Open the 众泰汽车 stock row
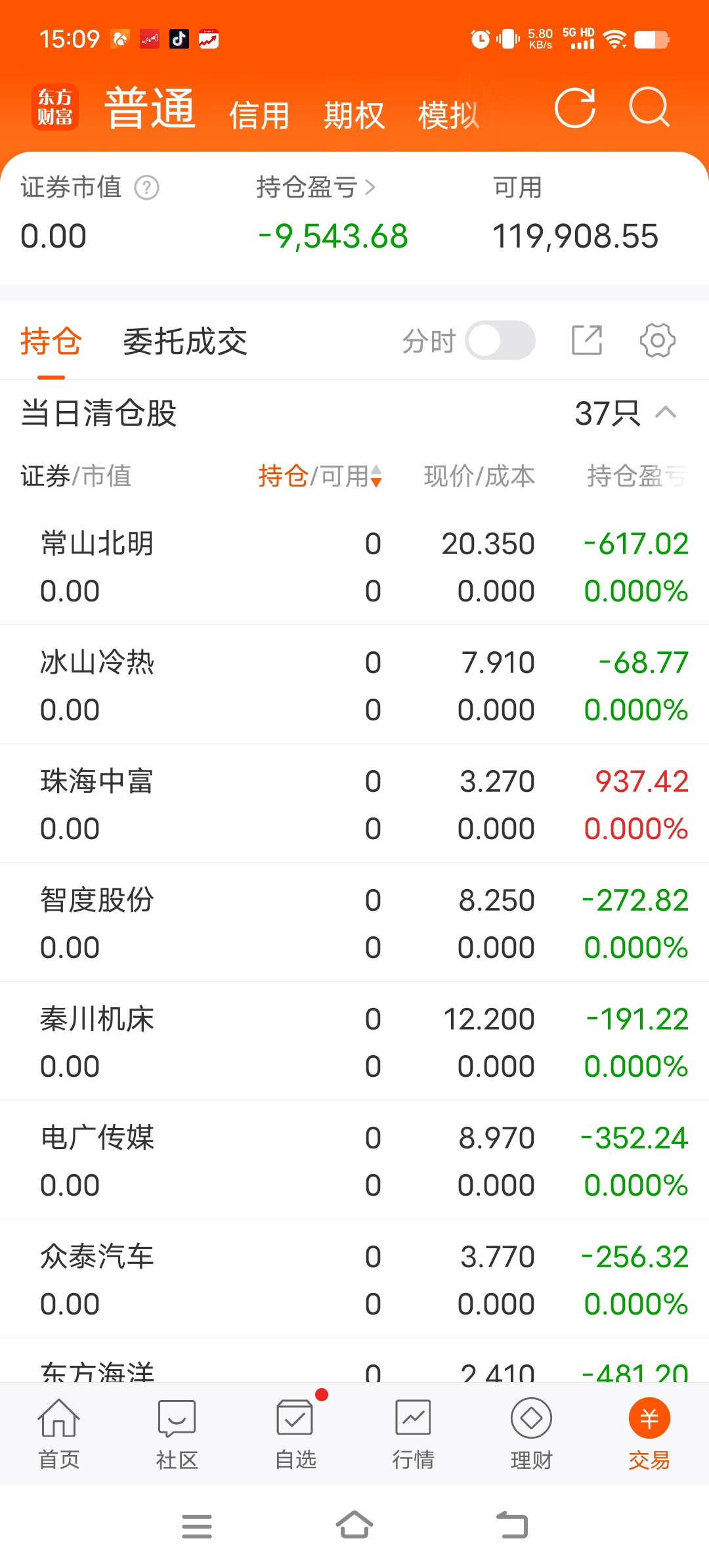The image size is (709, 1568). tap(354, 1279)
